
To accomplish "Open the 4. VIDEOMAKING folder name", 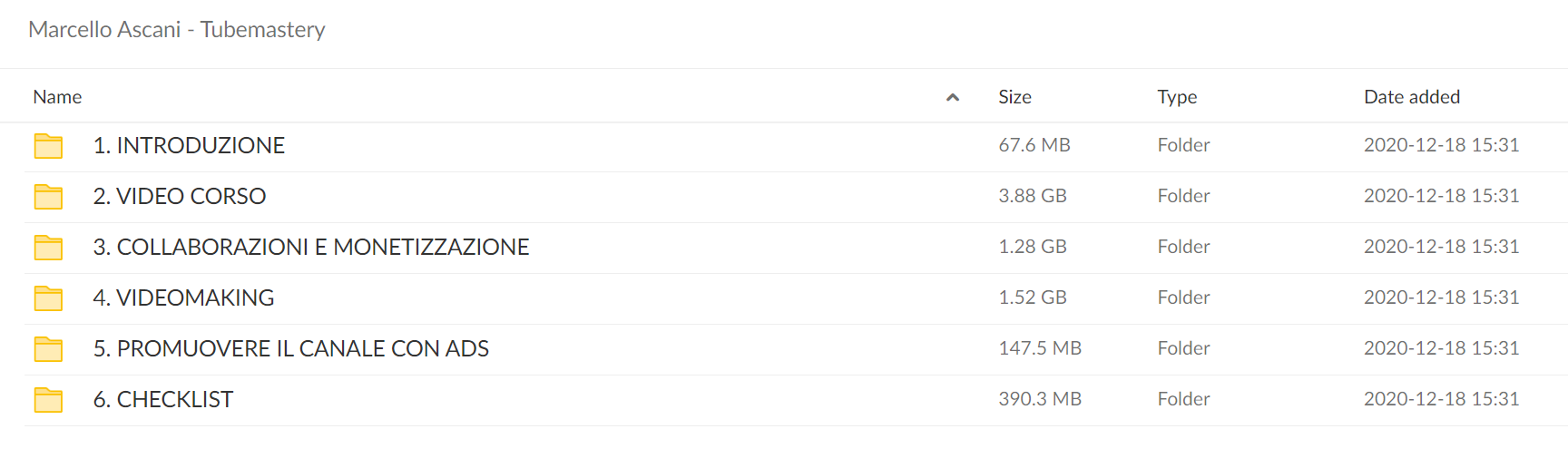I will pyautogui.click(x=183, y=297).
